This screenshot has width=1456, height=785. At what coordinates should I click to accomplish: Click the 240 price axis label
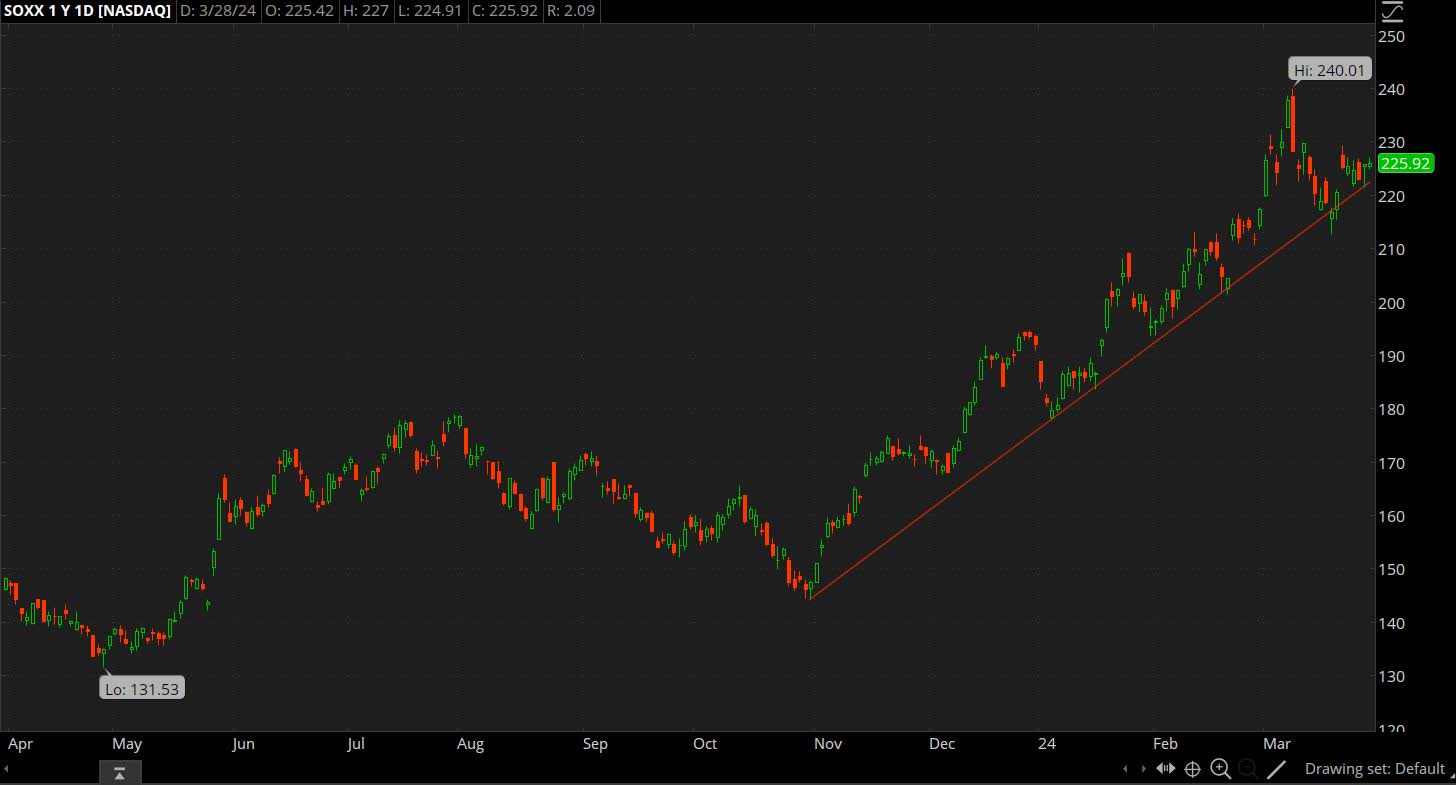1392,90
